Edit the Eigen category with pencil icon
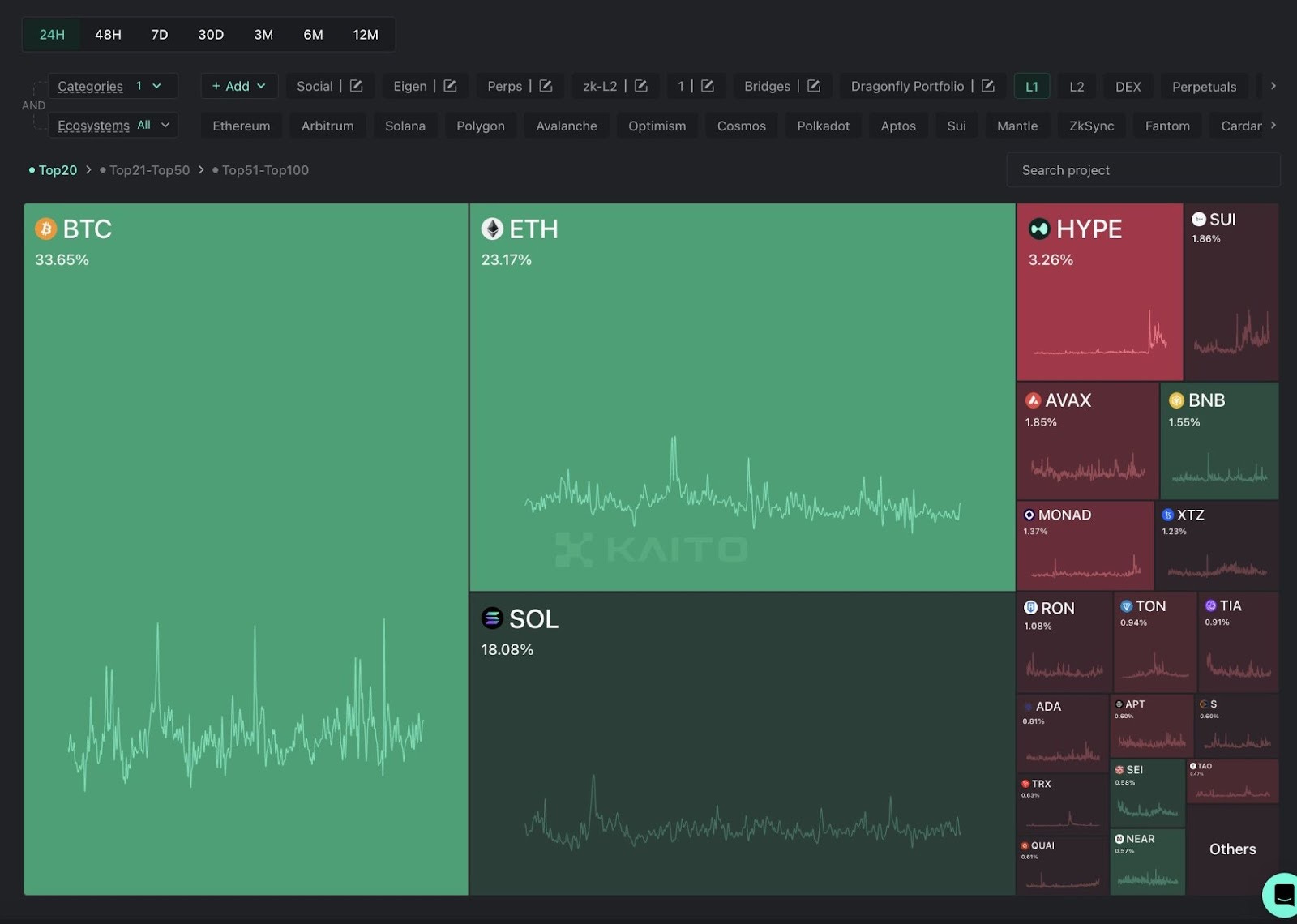1297x924 pixels. coord(450,86)
